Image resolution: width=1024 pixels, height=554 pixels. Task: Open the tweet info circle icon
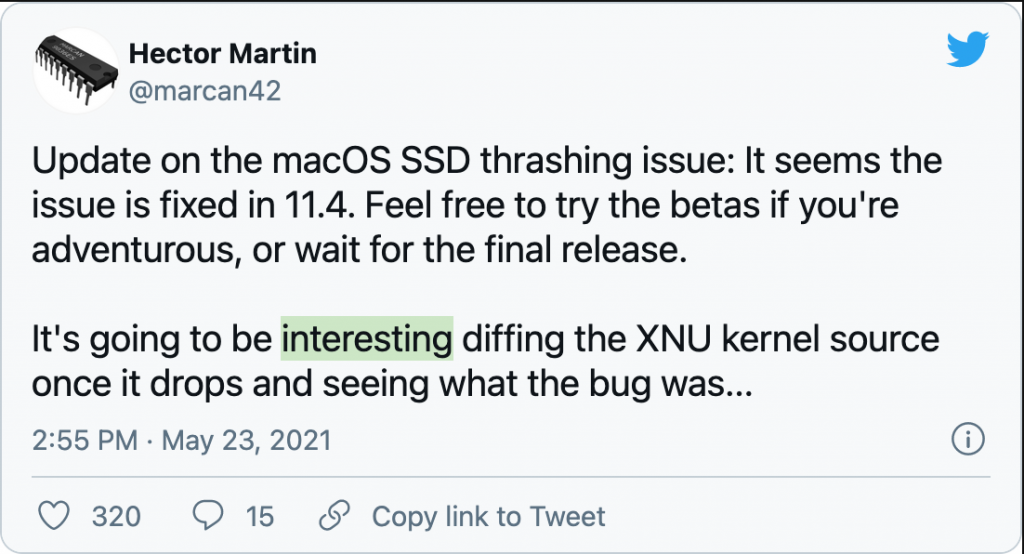[967, 439]
